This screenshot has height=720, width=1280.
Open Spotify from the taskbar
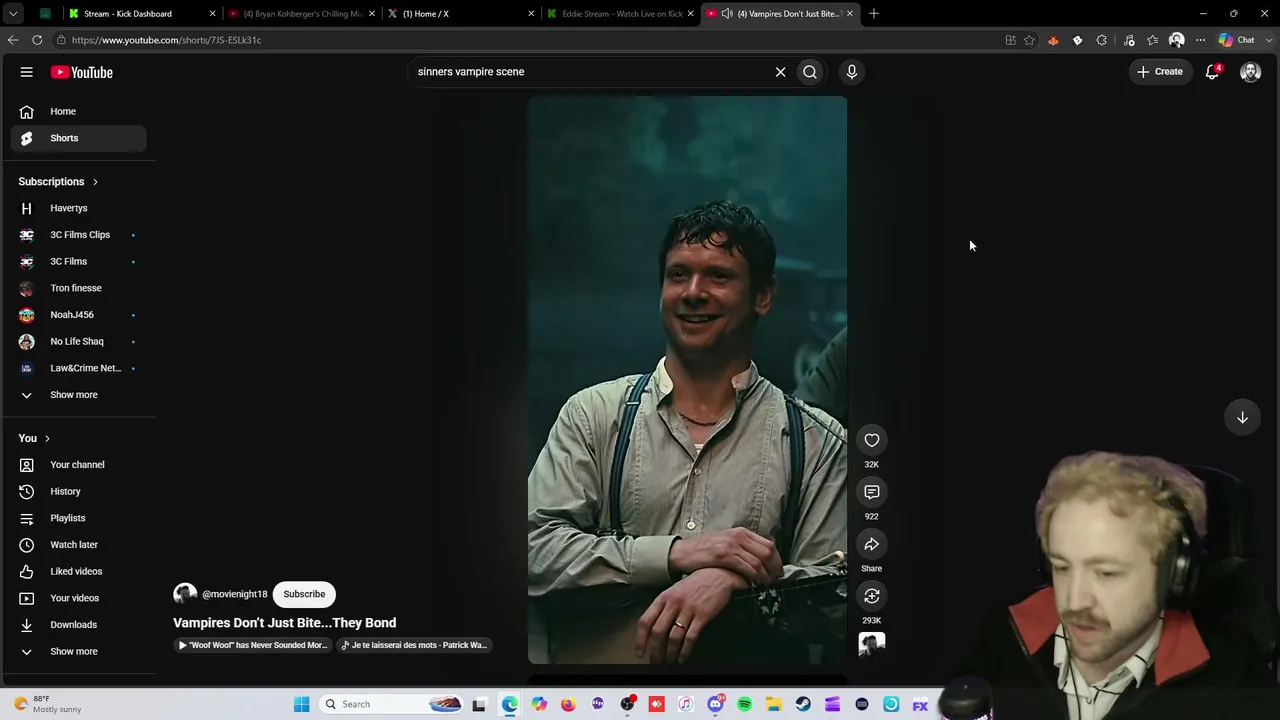click(745, 704)
